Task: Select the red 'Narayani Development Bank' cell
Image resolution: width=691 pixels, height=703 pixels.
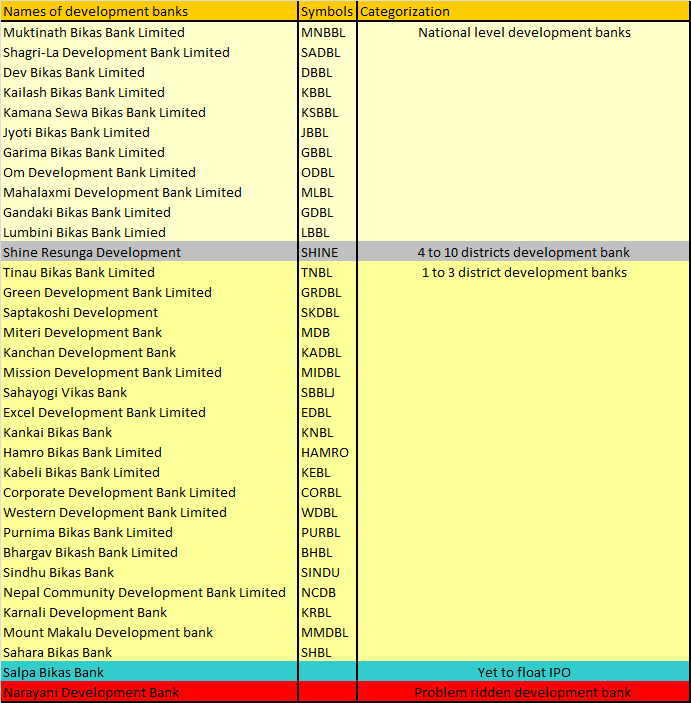Action: click(x=149, y=693)
